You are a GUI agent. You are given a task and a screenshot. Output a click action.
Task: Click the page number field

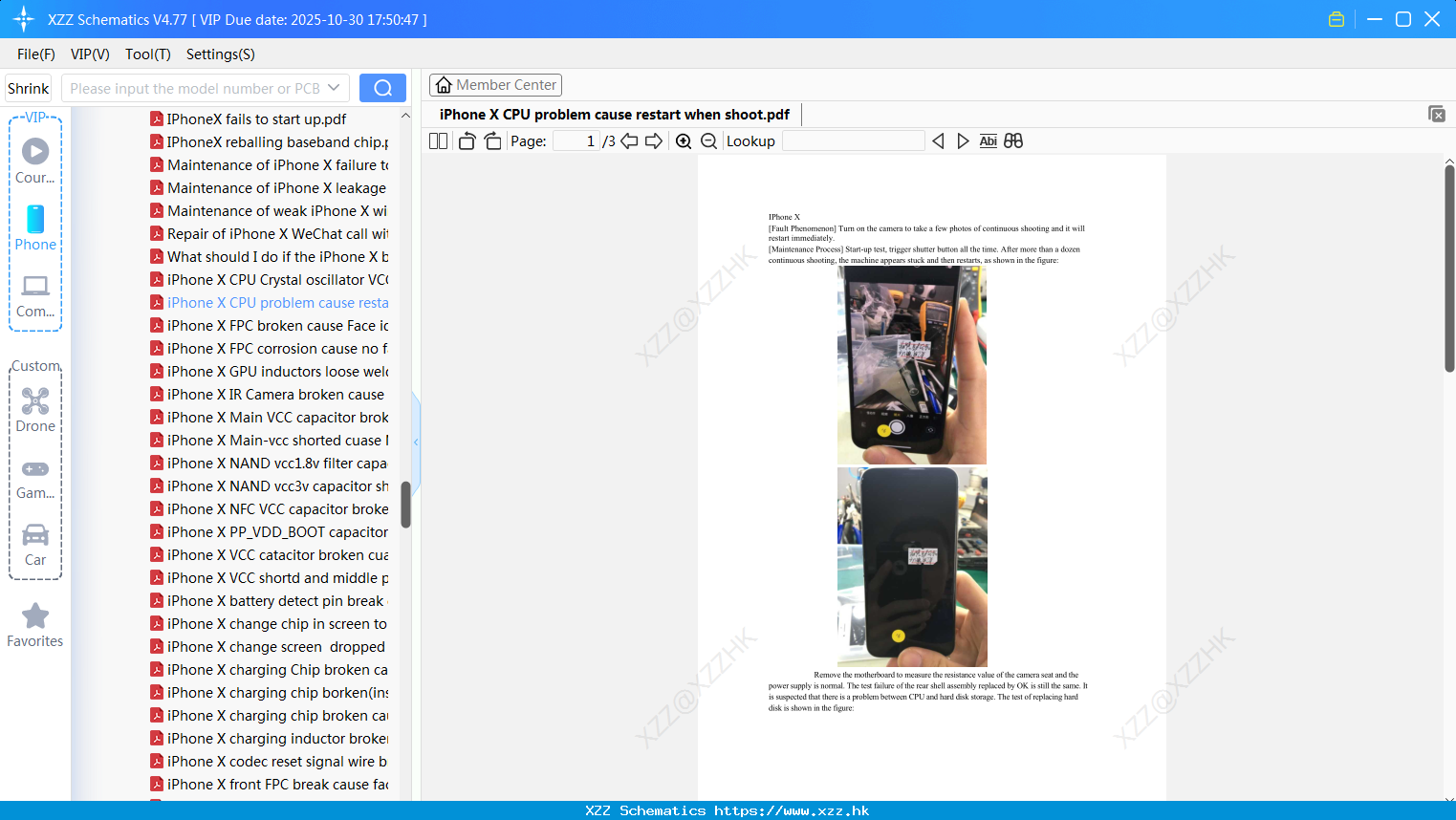point(576,141)
